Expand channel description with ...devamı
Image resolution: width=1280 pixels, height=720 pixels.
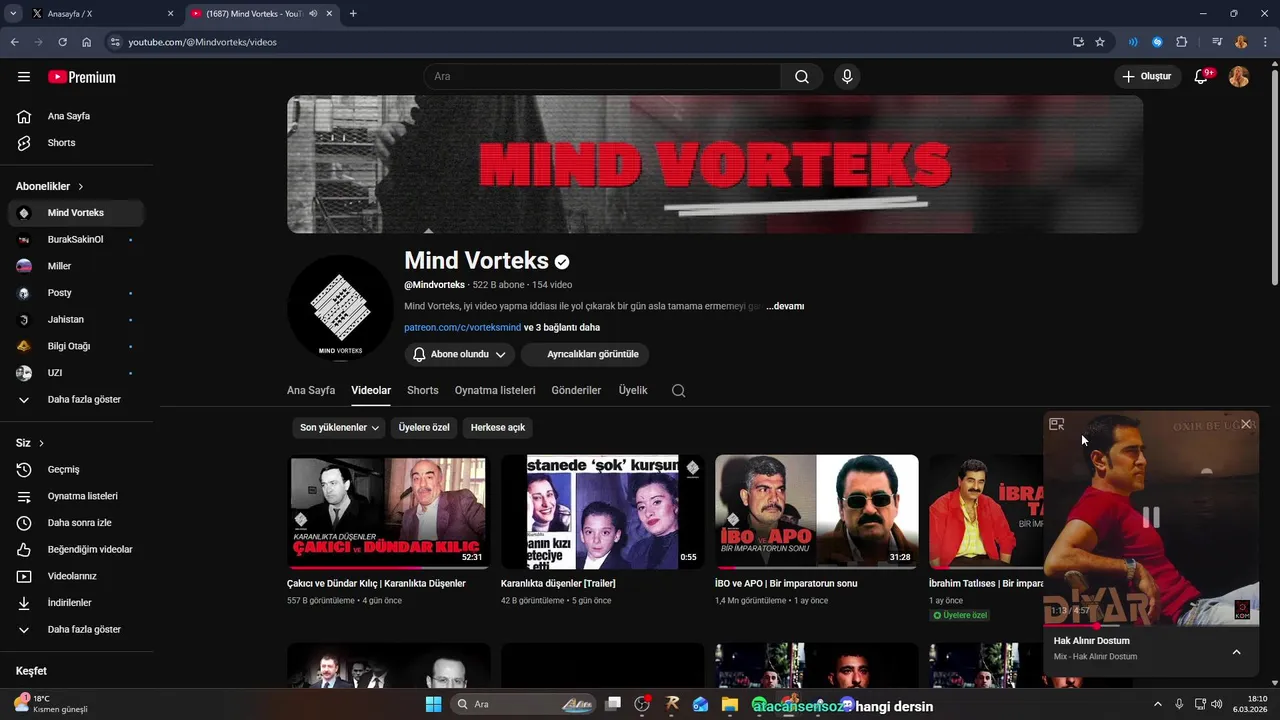(785, 306)
